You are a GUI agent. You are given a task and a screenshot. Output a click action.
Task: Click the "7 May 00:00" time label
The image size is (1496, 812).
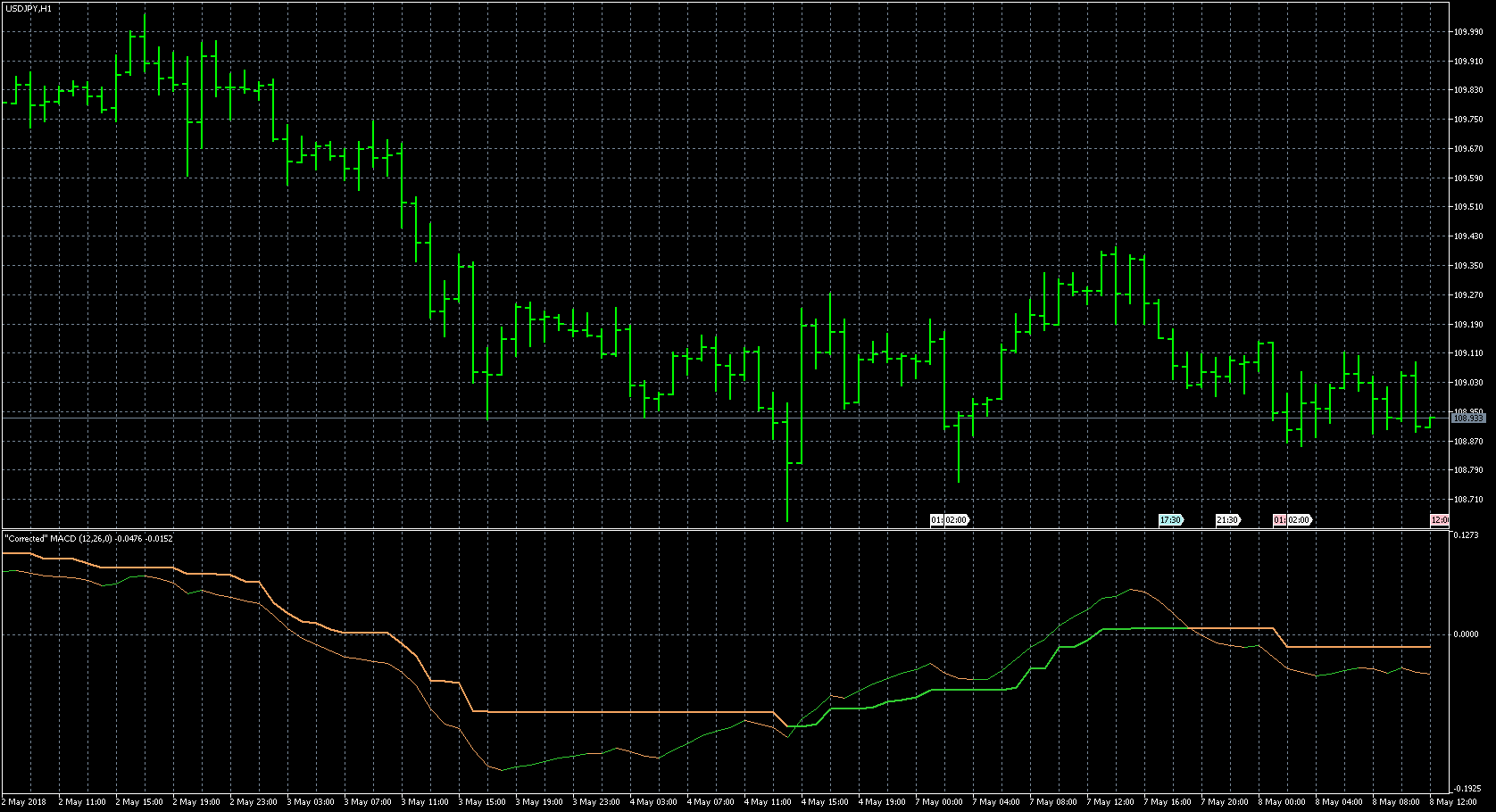(x=939, y=802)
